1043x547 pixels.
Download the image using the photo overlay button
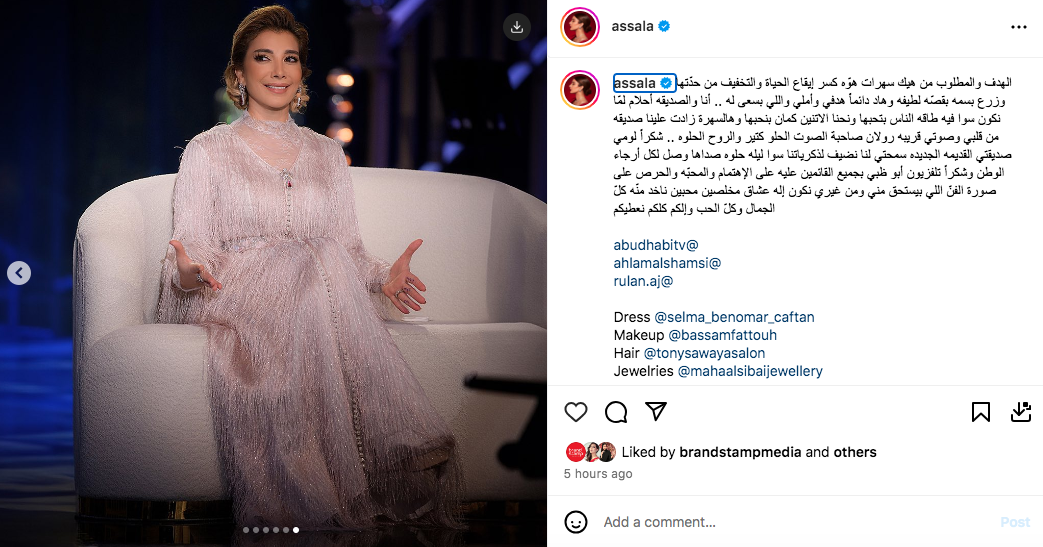[517, 27]
